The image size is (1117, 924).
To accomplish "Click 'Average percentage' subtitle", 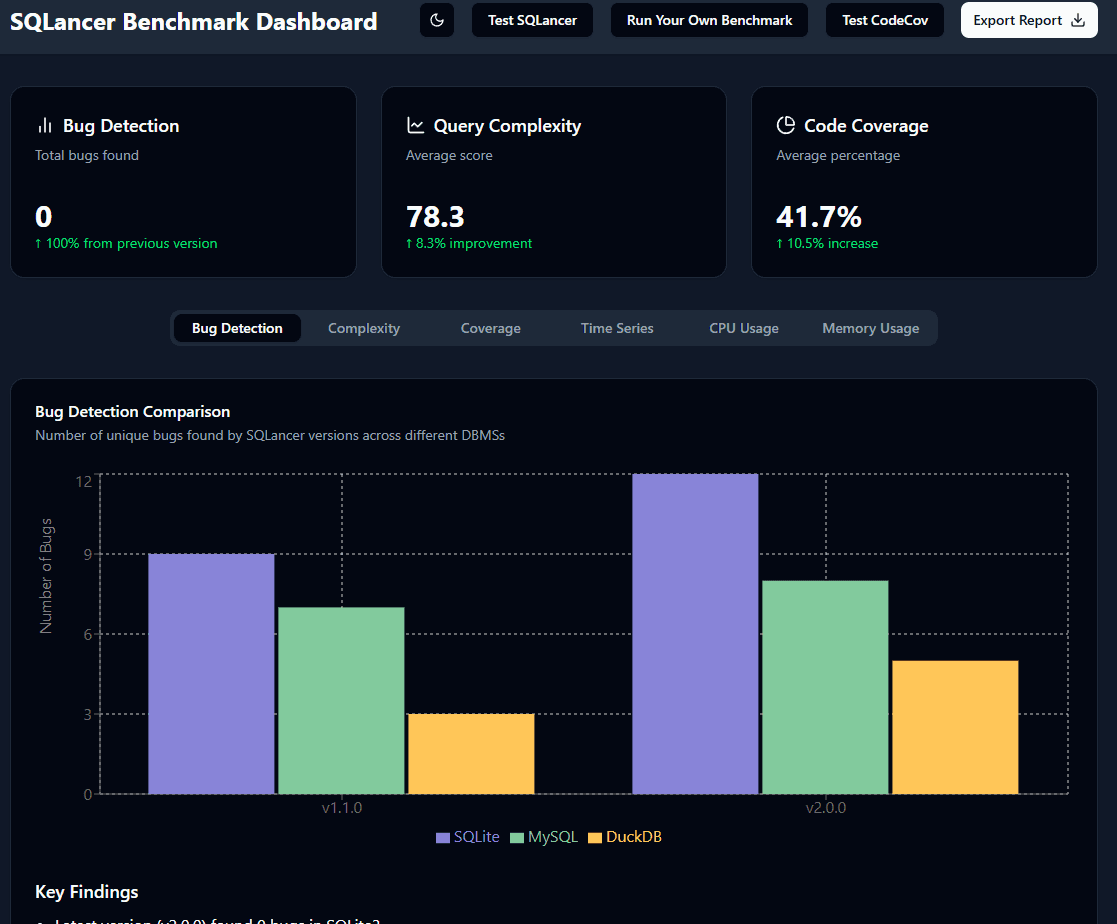I will 838,155.
